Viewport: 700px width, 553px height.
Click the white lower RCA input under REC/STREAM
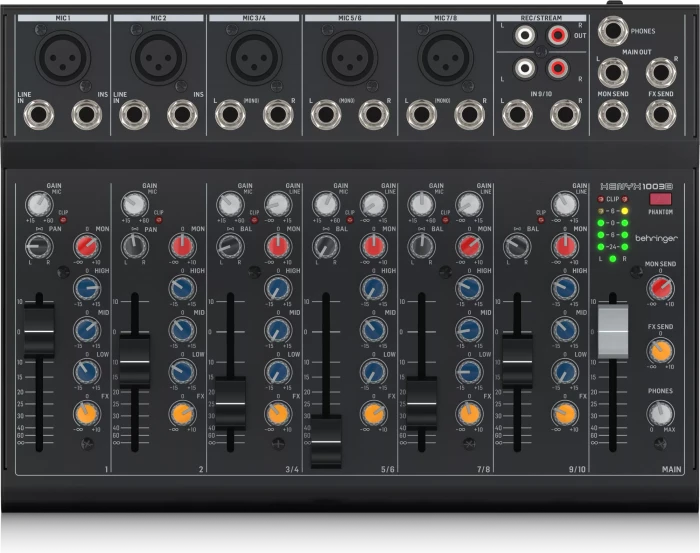(x=525, y=68)
